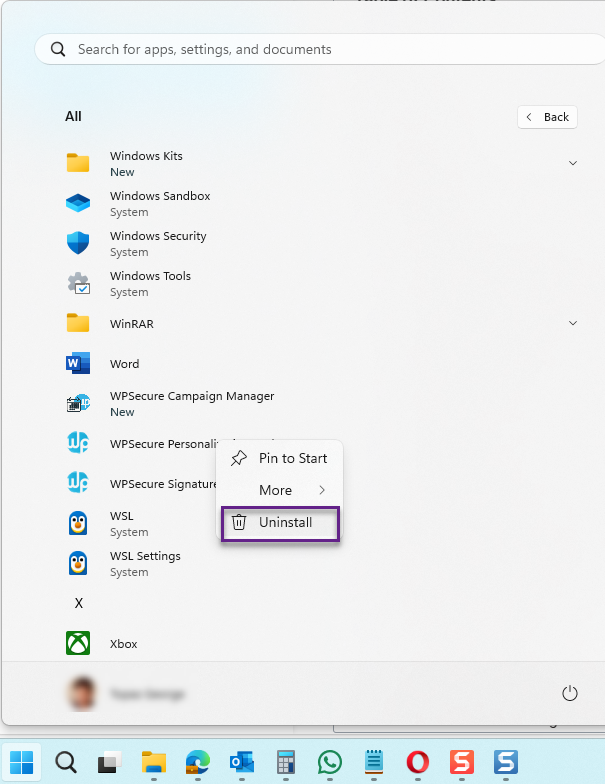Click the Windows Security label

158,236
